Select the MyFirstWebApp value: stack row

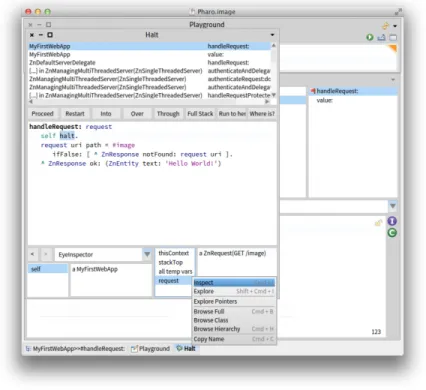(x=149, y=54)
